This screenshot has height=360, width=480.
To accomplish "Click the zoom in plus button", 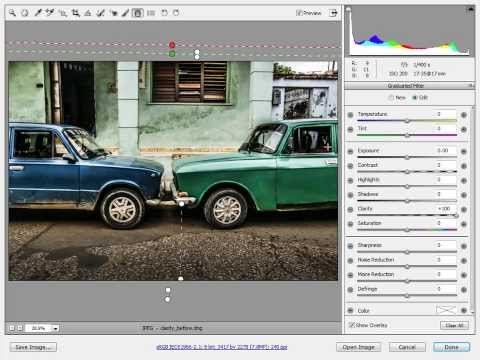I will click(x=20, y=328).
